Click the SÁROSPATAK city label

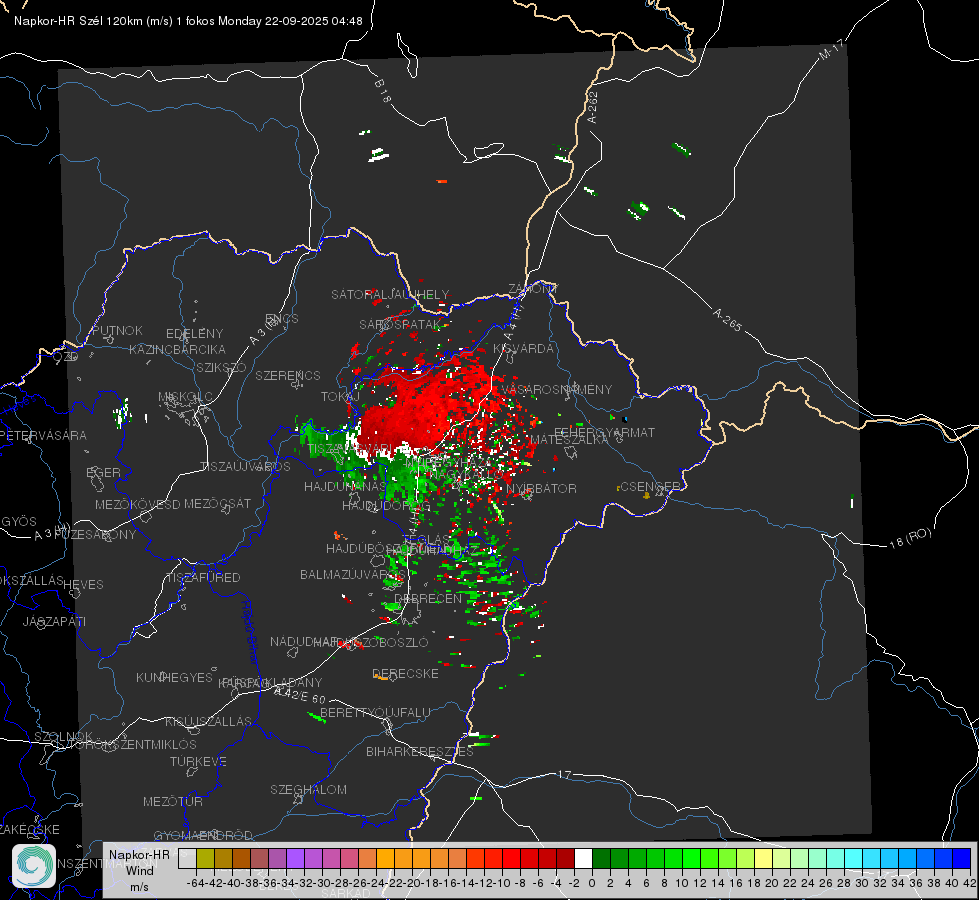(x=400, y=324)
